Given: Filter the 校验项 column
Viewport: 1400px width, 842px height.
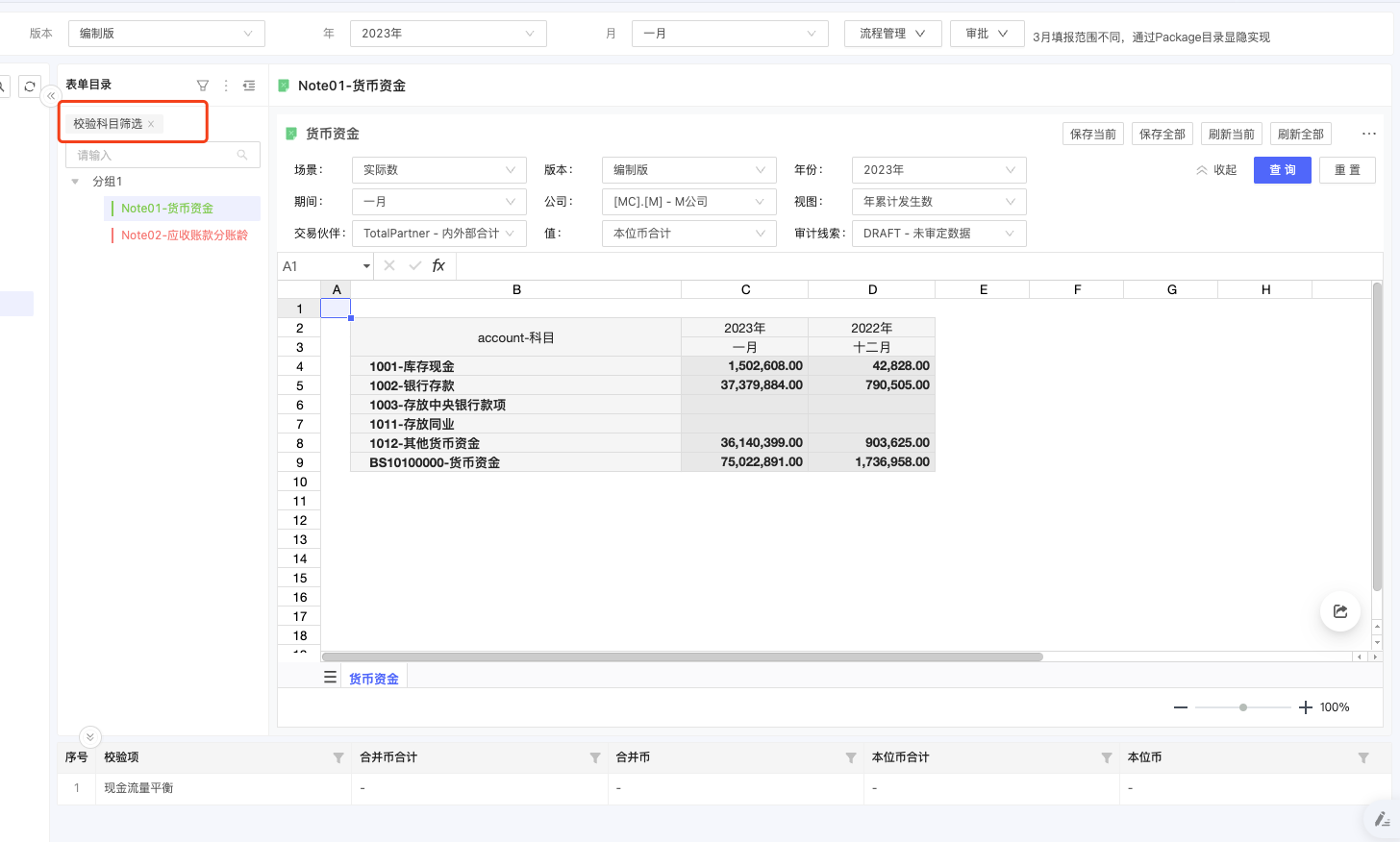Looking at the screenshot, I should [x=338, y=757].
